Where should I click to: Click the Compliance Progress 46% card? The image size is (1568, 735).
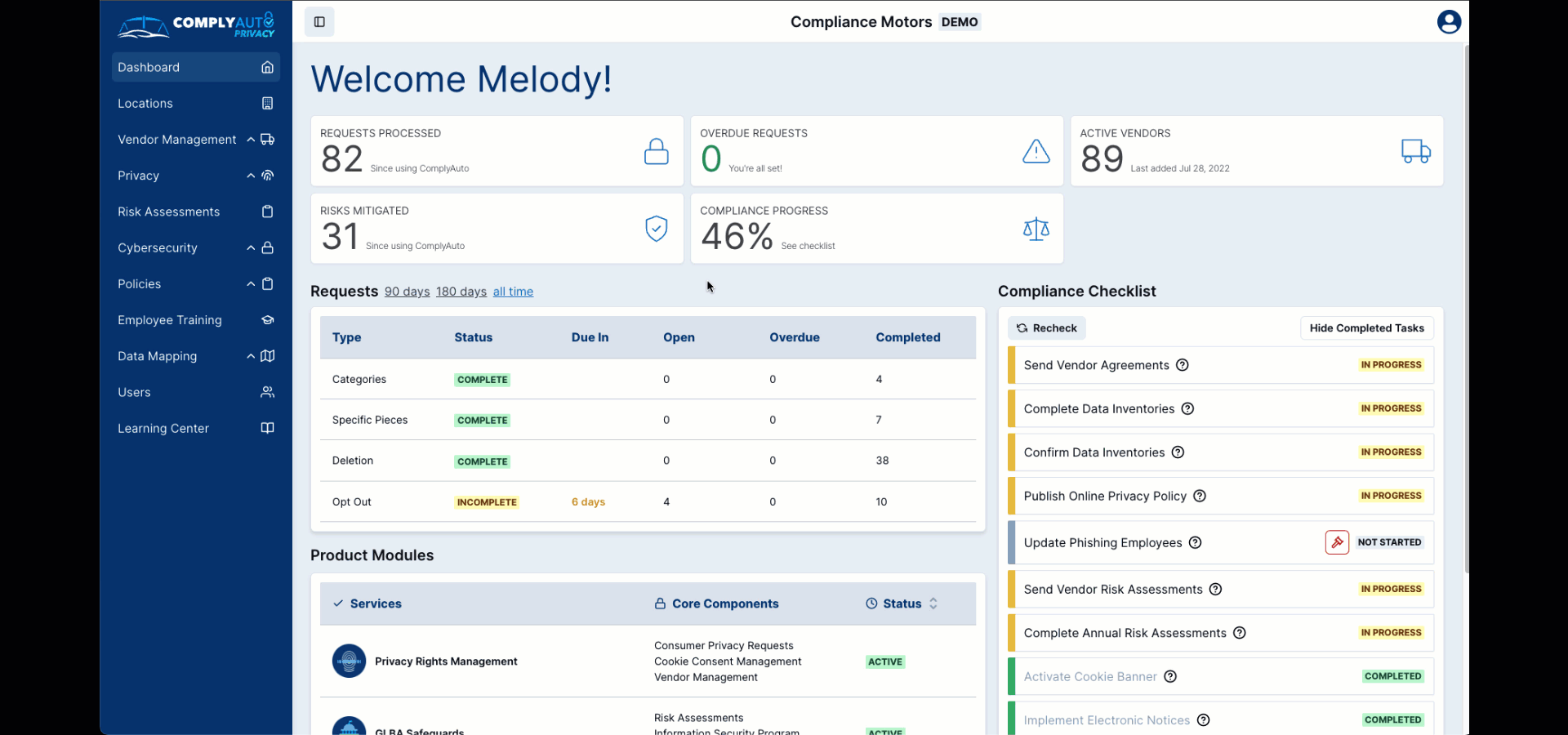point(877,229)
